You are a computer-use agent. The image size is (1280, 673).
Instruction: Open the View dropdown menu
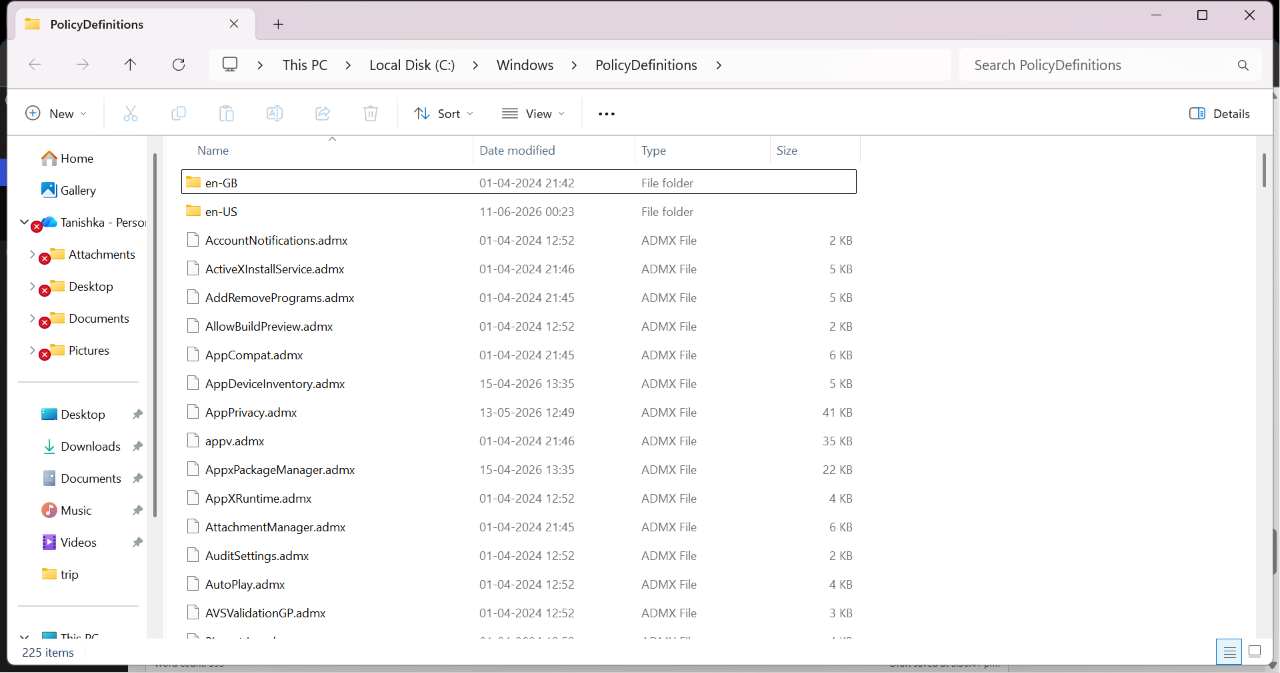click(533, 114)
